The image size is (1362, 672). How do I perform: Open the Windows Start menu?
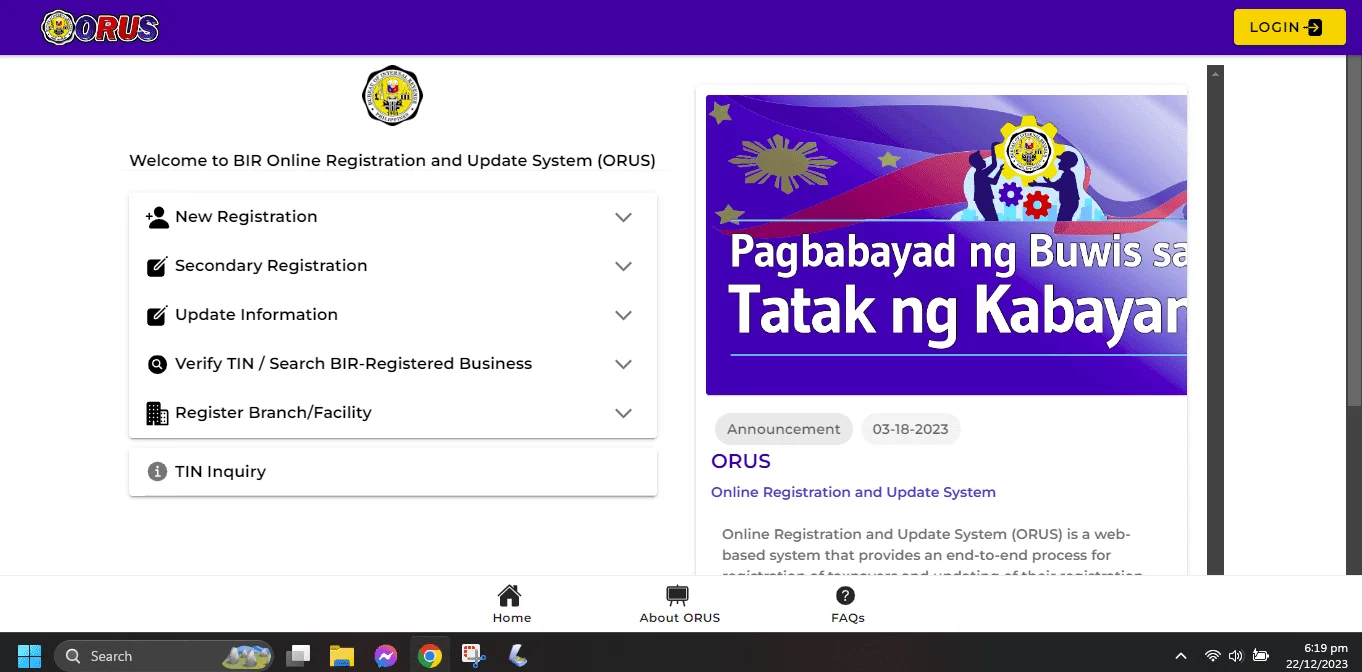tap(29, 656)
